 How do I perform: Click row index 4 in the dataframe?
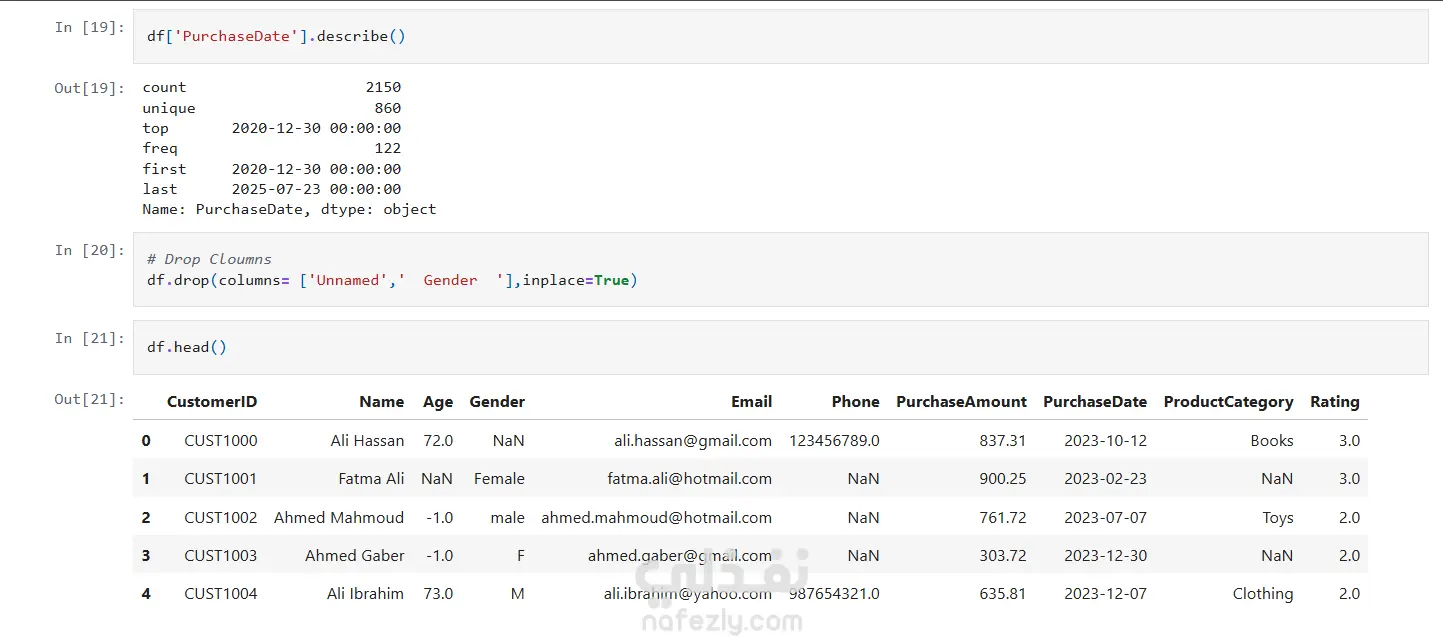click(x=146, y=594)
